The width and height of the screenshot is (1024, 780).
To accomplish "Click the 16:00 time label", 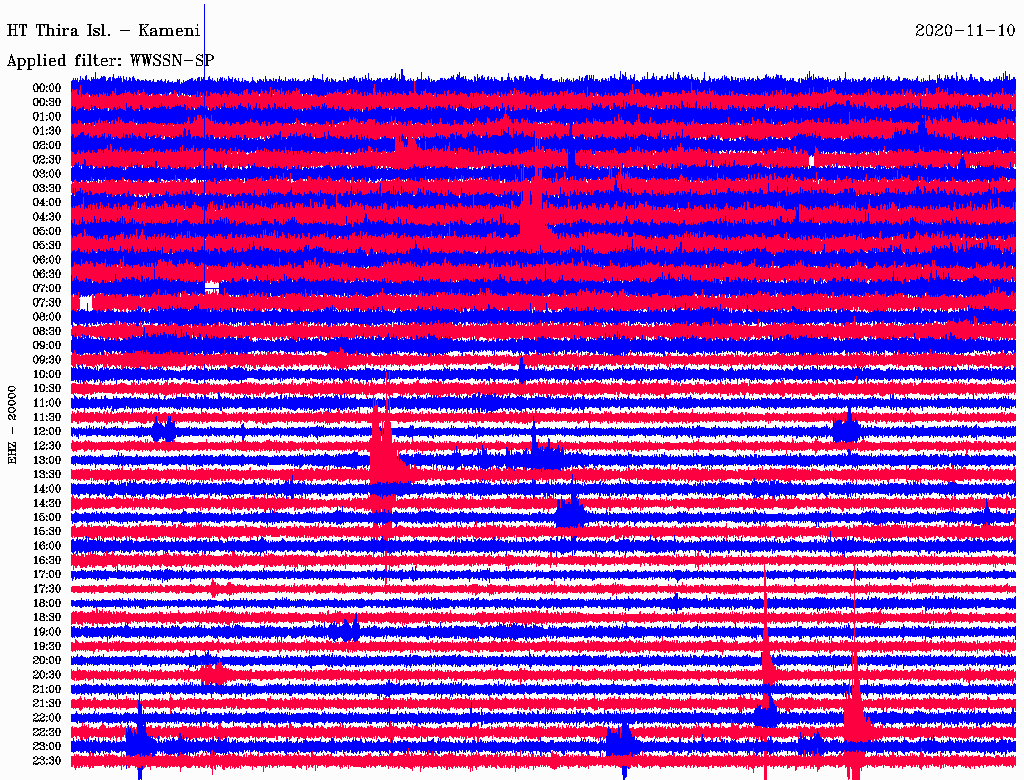I will click(46, 545).
